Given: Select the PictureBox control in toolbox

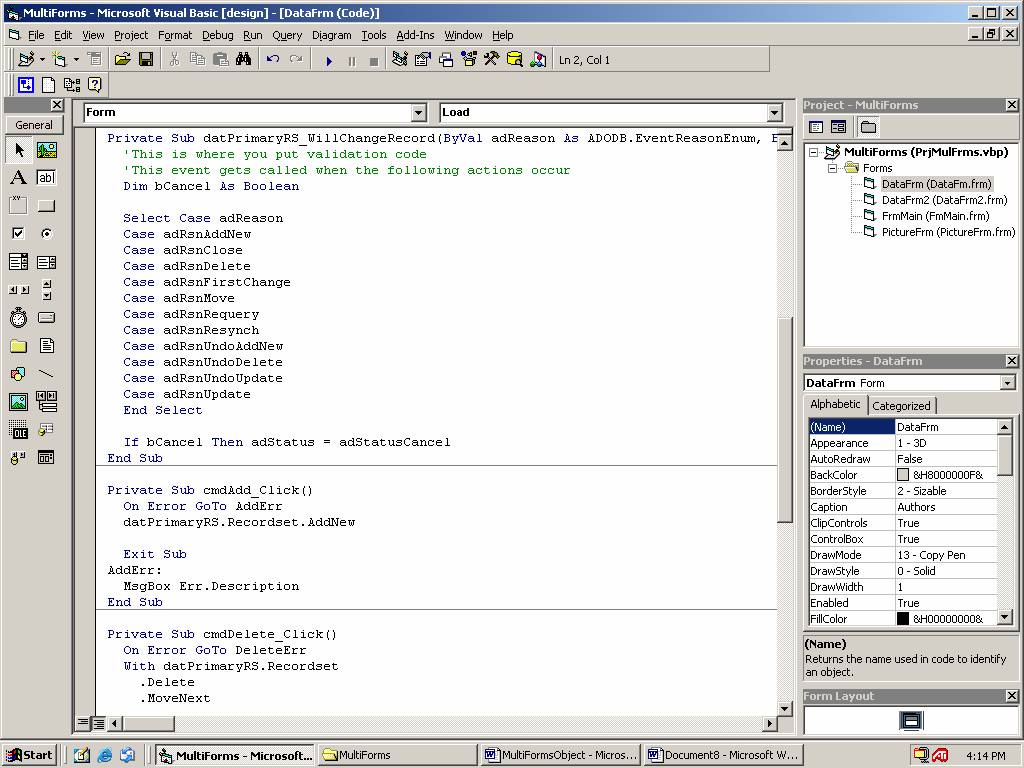Looking at the screenshot, I should pos(46,150).
